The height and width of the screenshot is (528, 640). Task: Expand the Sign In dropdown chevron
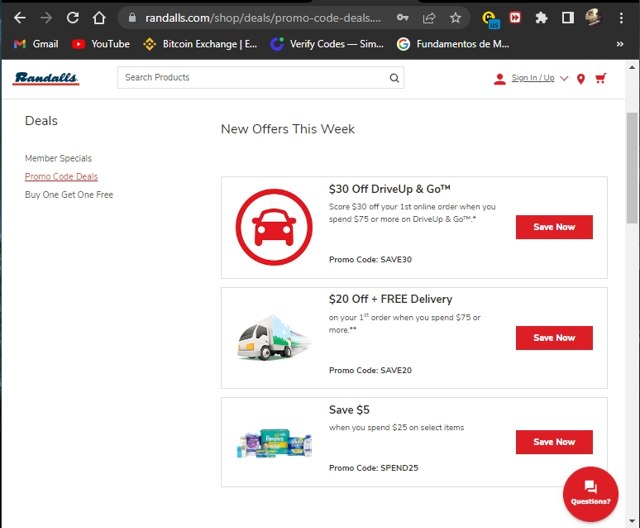[x=564, y=78]
